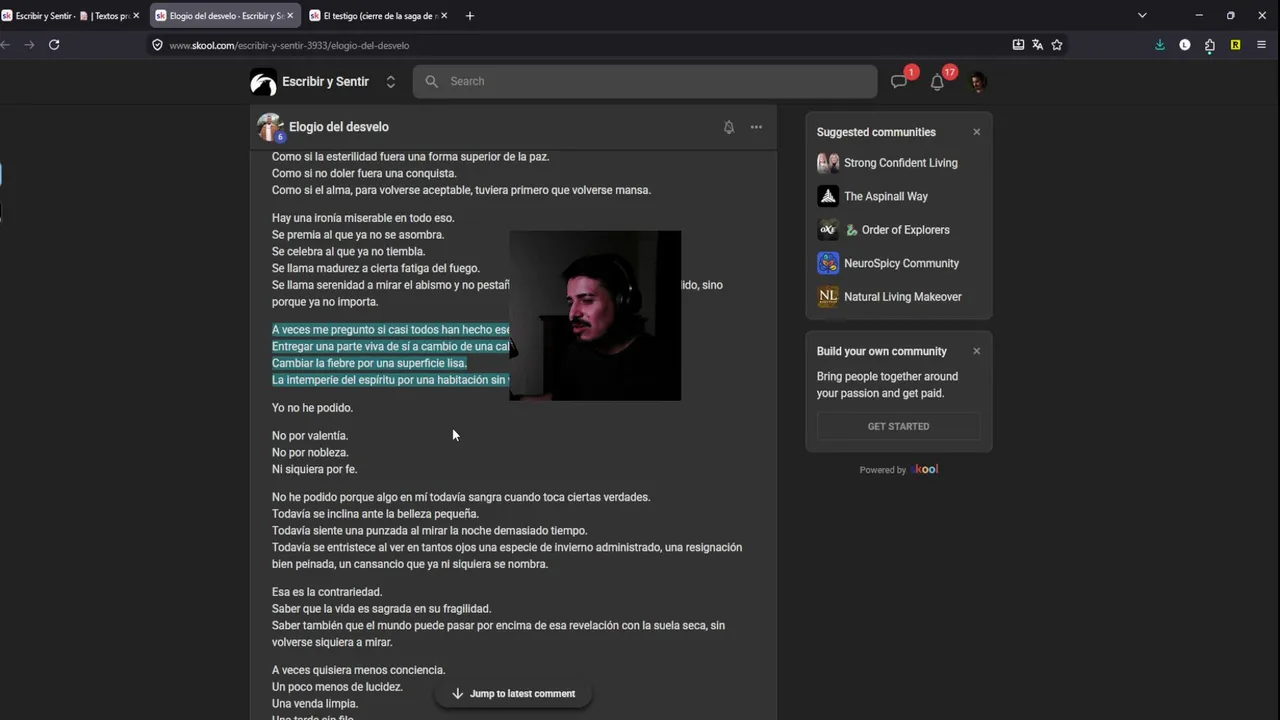
Task: Expand the list all tabs chevron
Action: [1142, 16]
